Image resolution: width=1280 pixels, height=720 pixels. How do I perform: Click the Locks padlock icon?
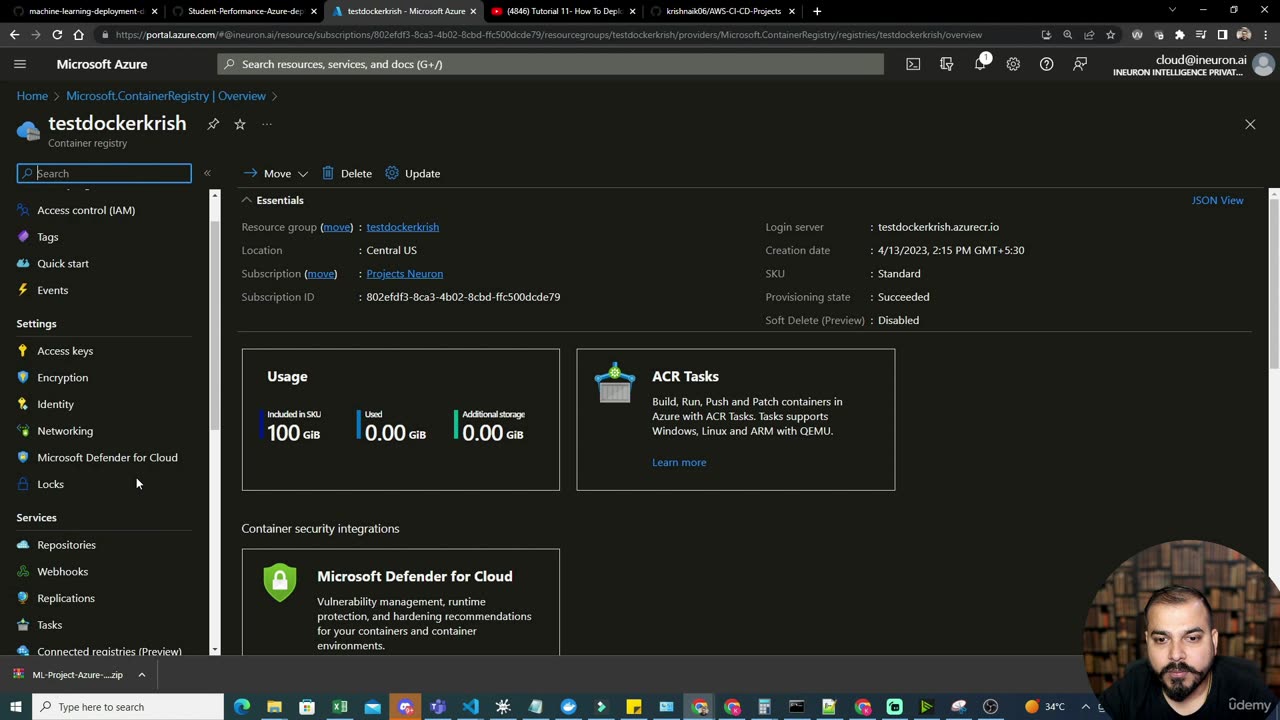(x=23, y=484)
